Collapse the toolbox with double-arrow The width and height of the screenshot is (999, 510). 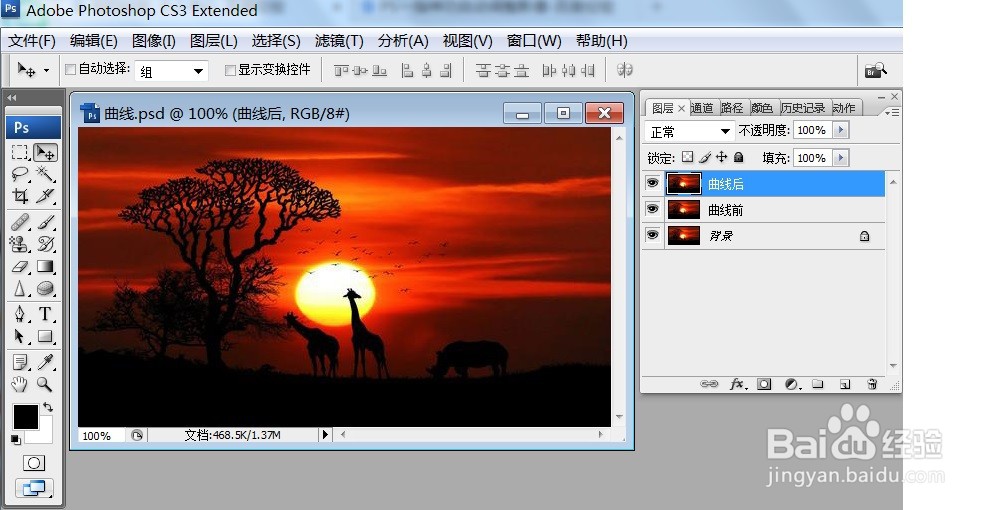[x=11, y=98]
